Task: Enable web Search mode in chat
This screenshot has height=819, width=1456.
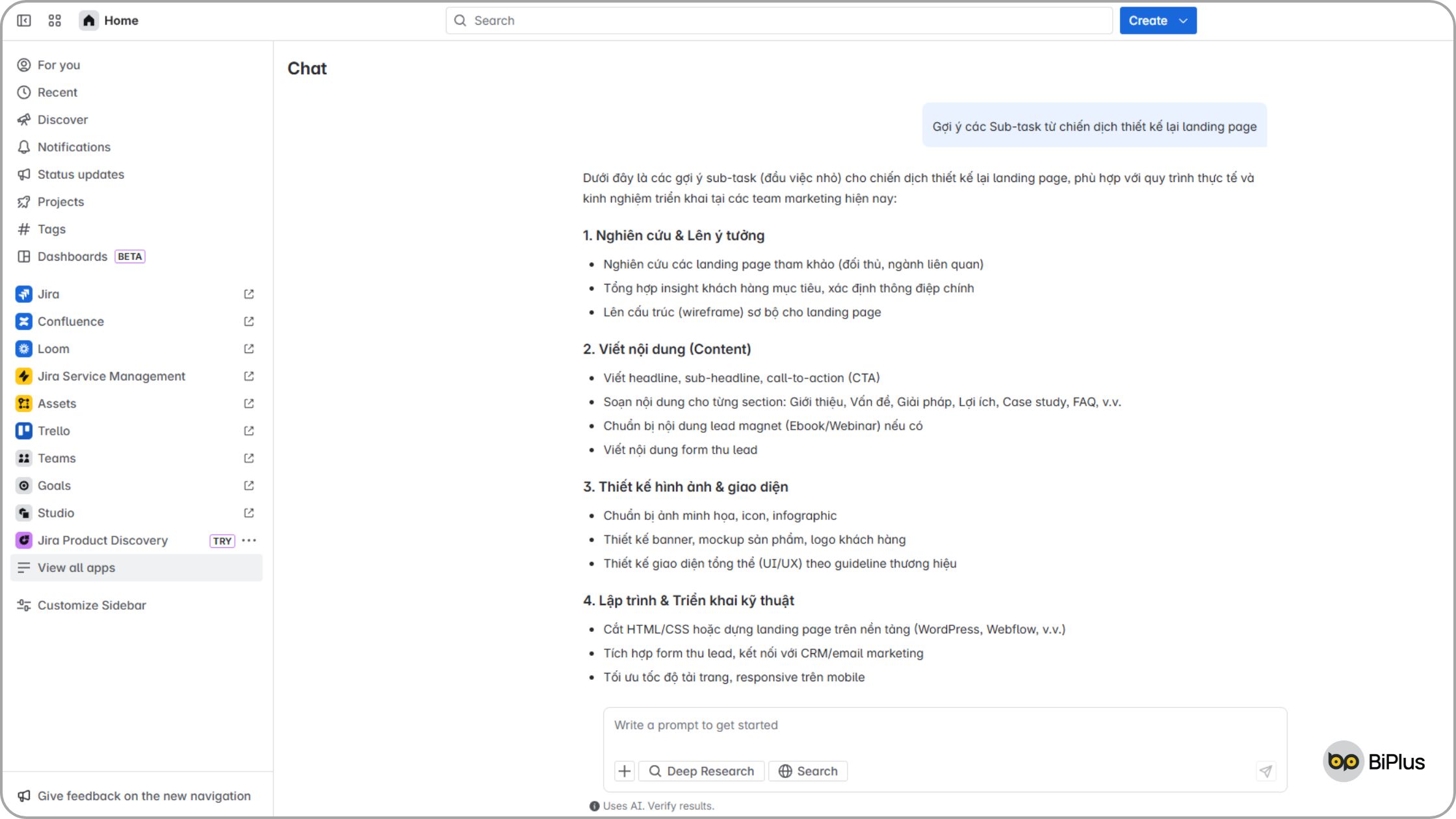Action: pos(808,771)
